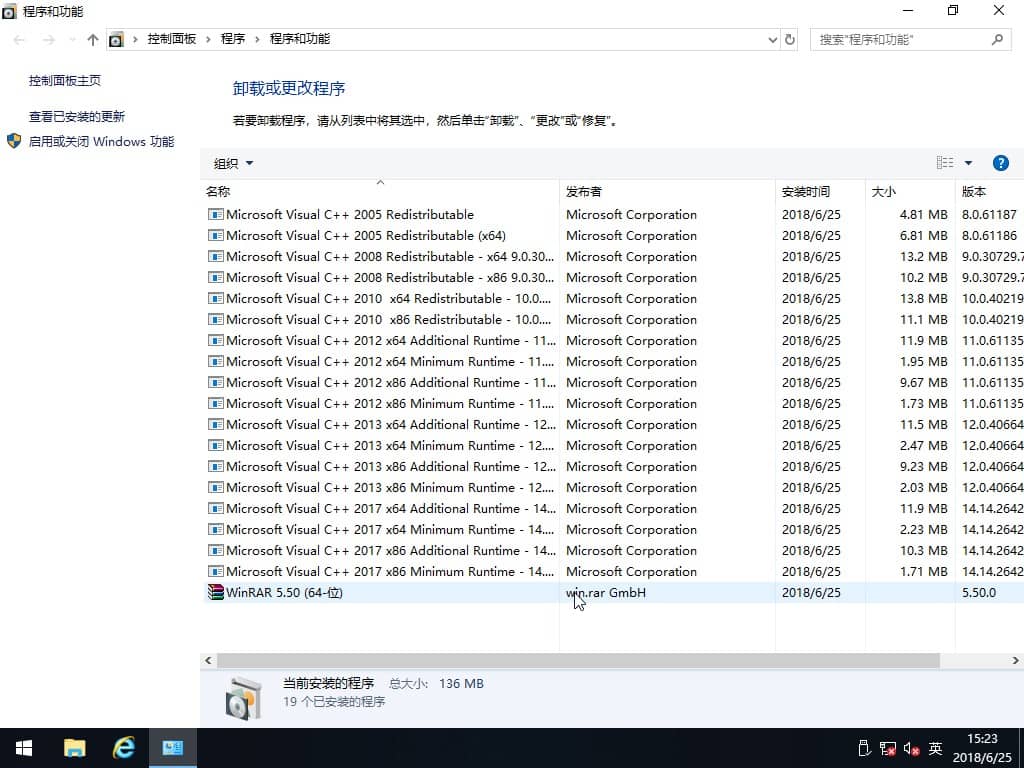Open the Windows Start menu

coord(24,748)
